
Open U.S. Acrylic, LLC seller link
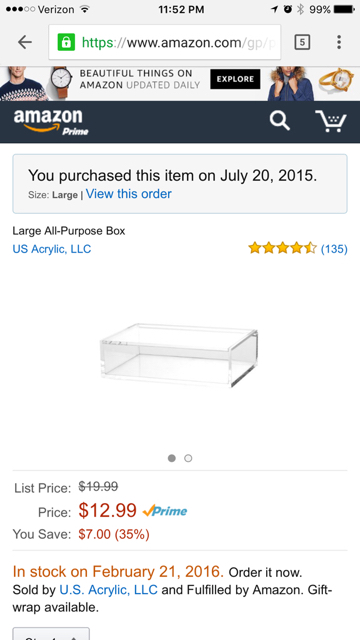click(x=109, y=590)
